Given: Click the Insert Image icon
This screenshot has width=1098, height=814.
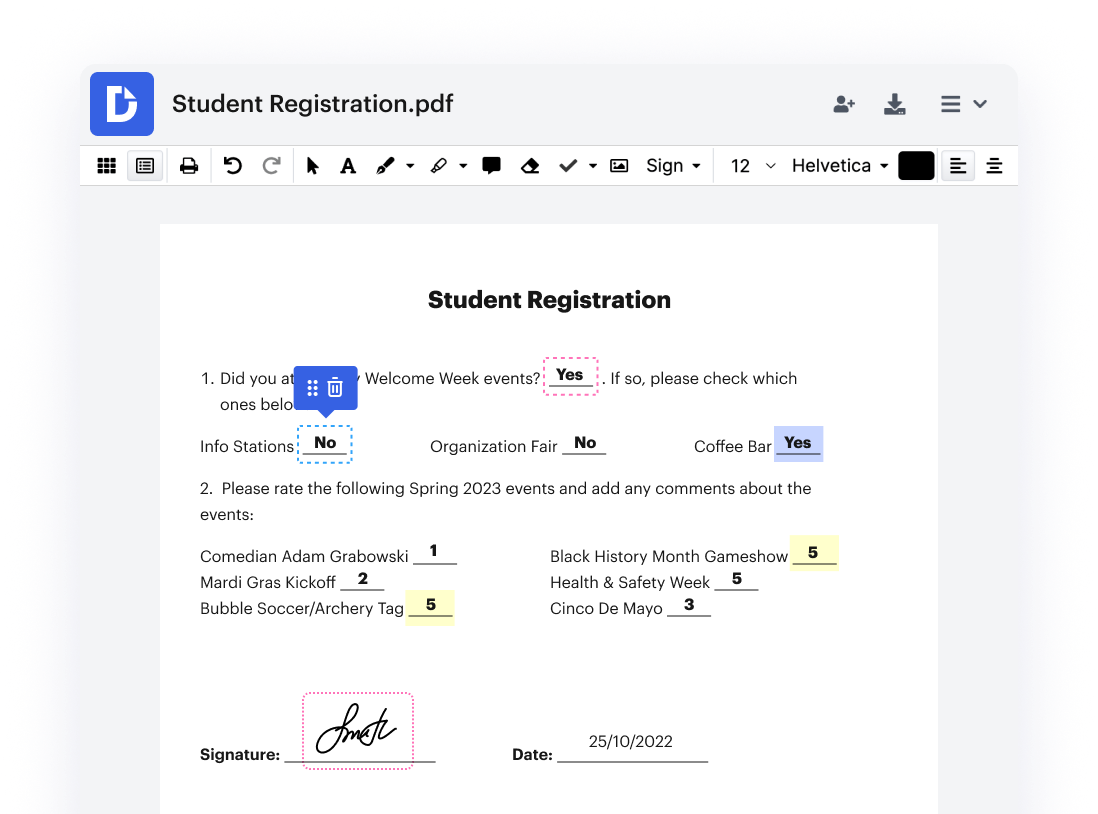Looking at the screenshot, I should (619, 166).
